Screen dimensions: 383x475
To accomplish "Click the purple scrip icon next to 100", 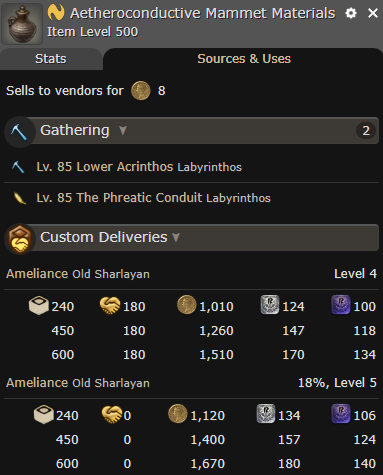I will click(341, 305).
